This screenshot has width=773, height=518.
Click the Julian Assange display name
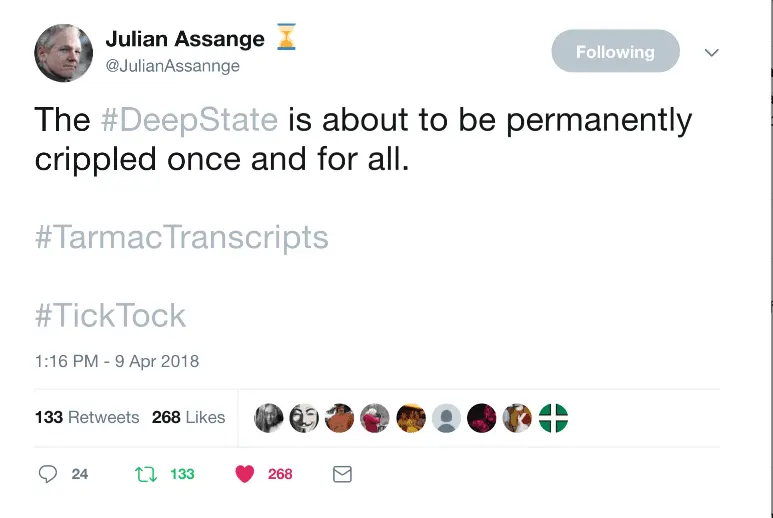(x=185, y=39)
